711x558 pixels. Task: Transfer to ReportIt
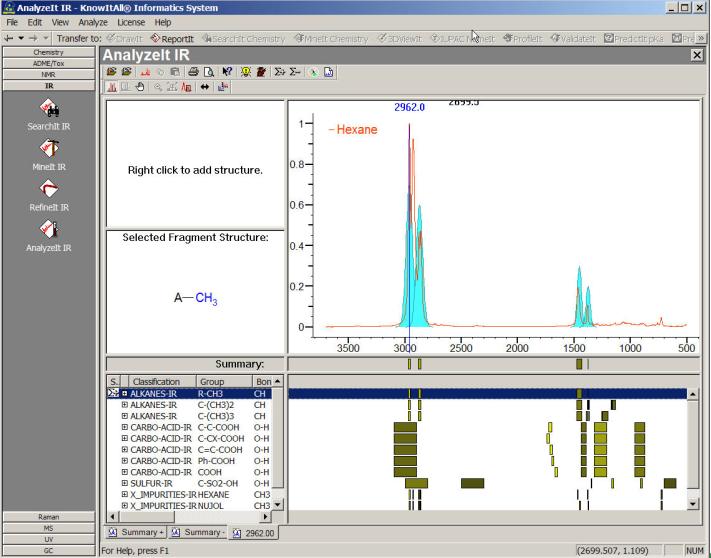[x=172, y=39]
